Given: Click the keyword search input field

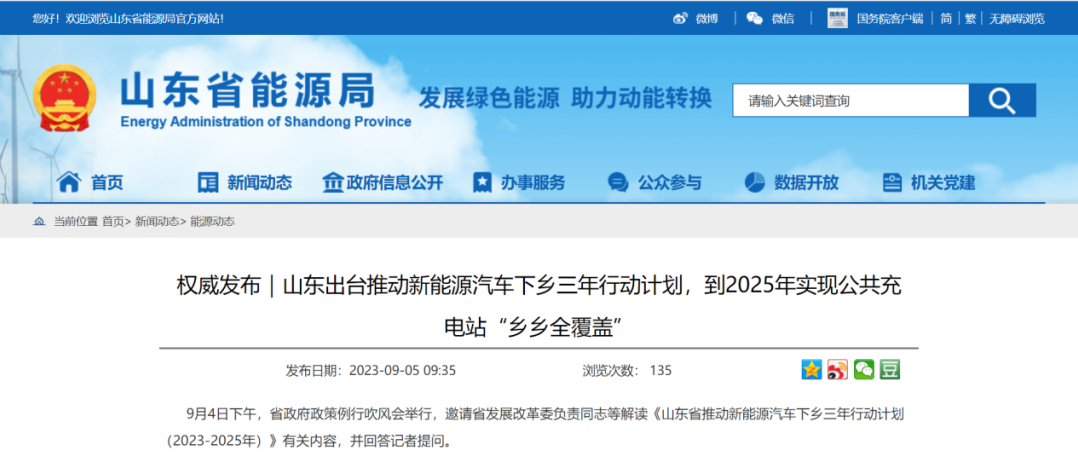Looking at the screenshot, I should (x=851, y=100).
